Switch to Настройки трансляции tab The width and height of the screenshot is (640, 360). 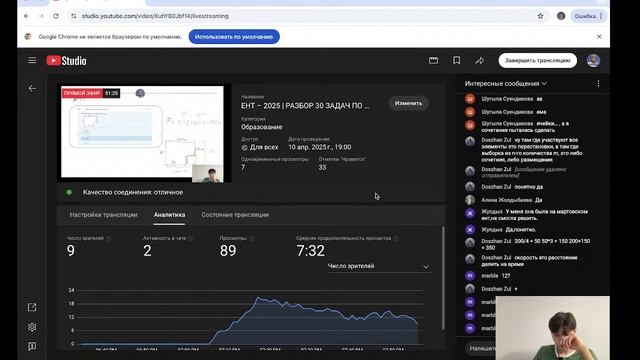(103, 215)
